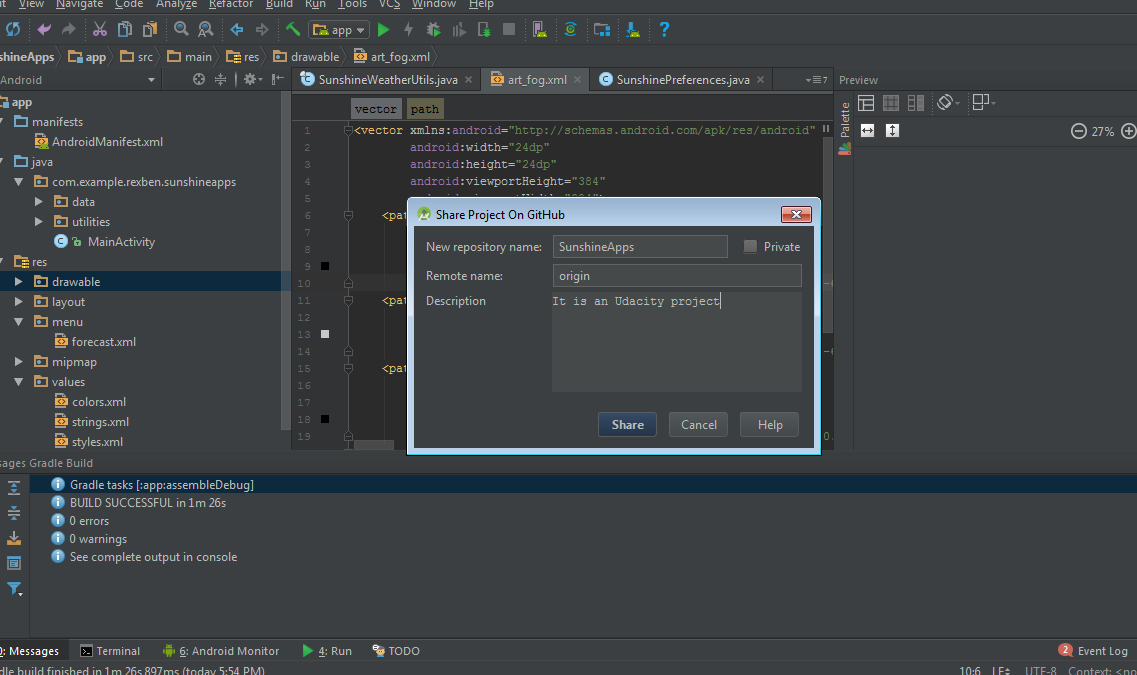Sync project with Gradle files
This screenshot has width=1137, height=675.
570,29
